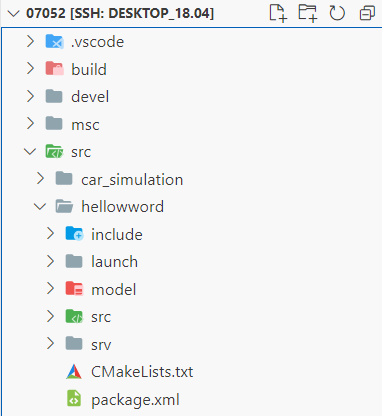Click the blue .vscode folder icon
Viewport: 382px width, 416px height.
point(54,41)
